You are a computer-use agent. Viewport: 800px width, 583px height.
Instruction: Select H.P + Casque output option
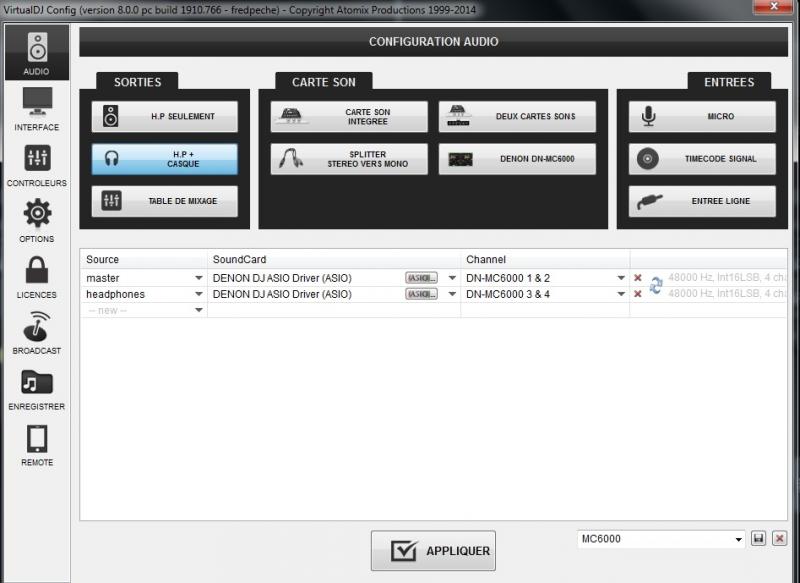coord(164,159)
